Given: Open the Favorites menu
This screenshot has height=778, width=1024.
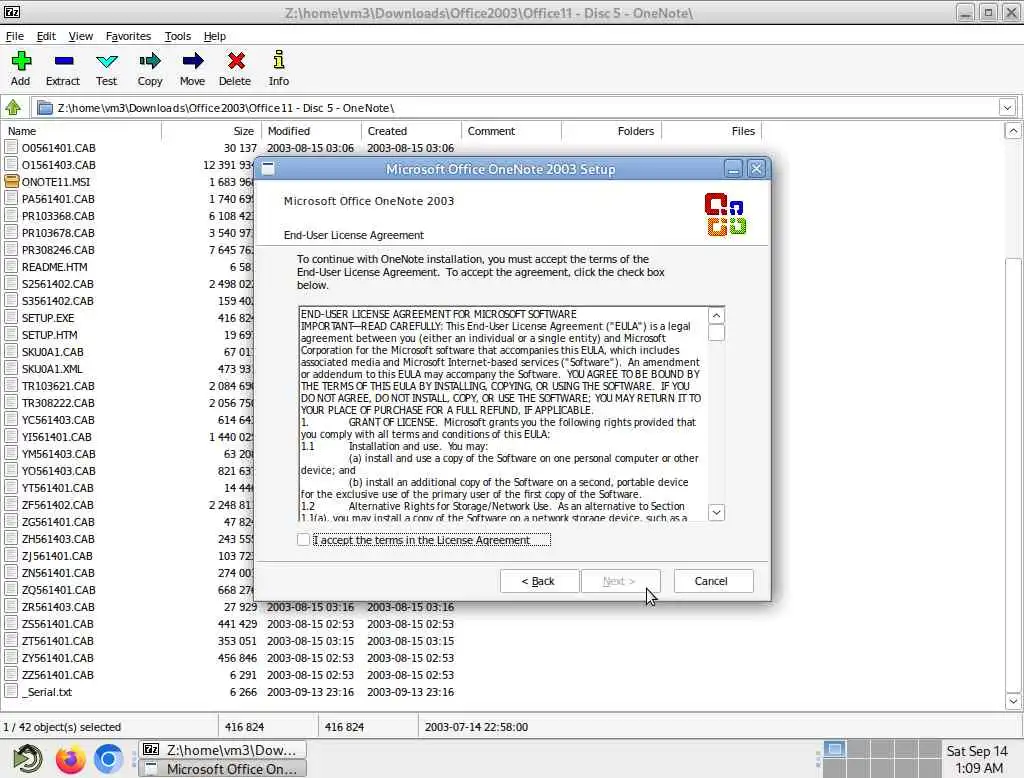Looking at the screenshot, I should pyautogui.click(x=128, y=36).
